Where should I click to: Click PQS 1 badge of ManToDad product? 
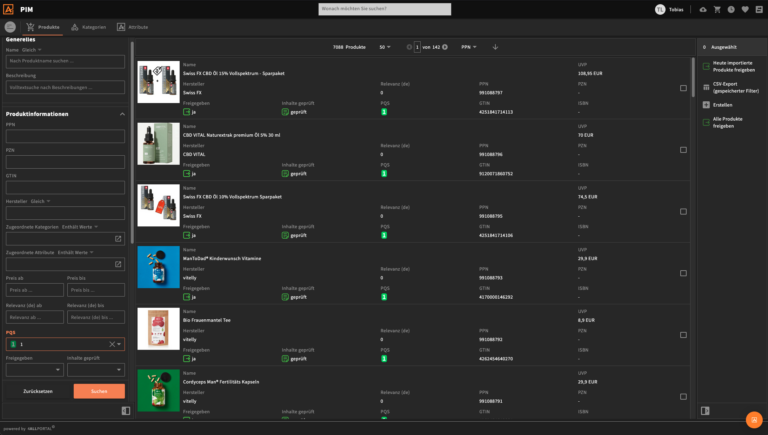point(384,297)
